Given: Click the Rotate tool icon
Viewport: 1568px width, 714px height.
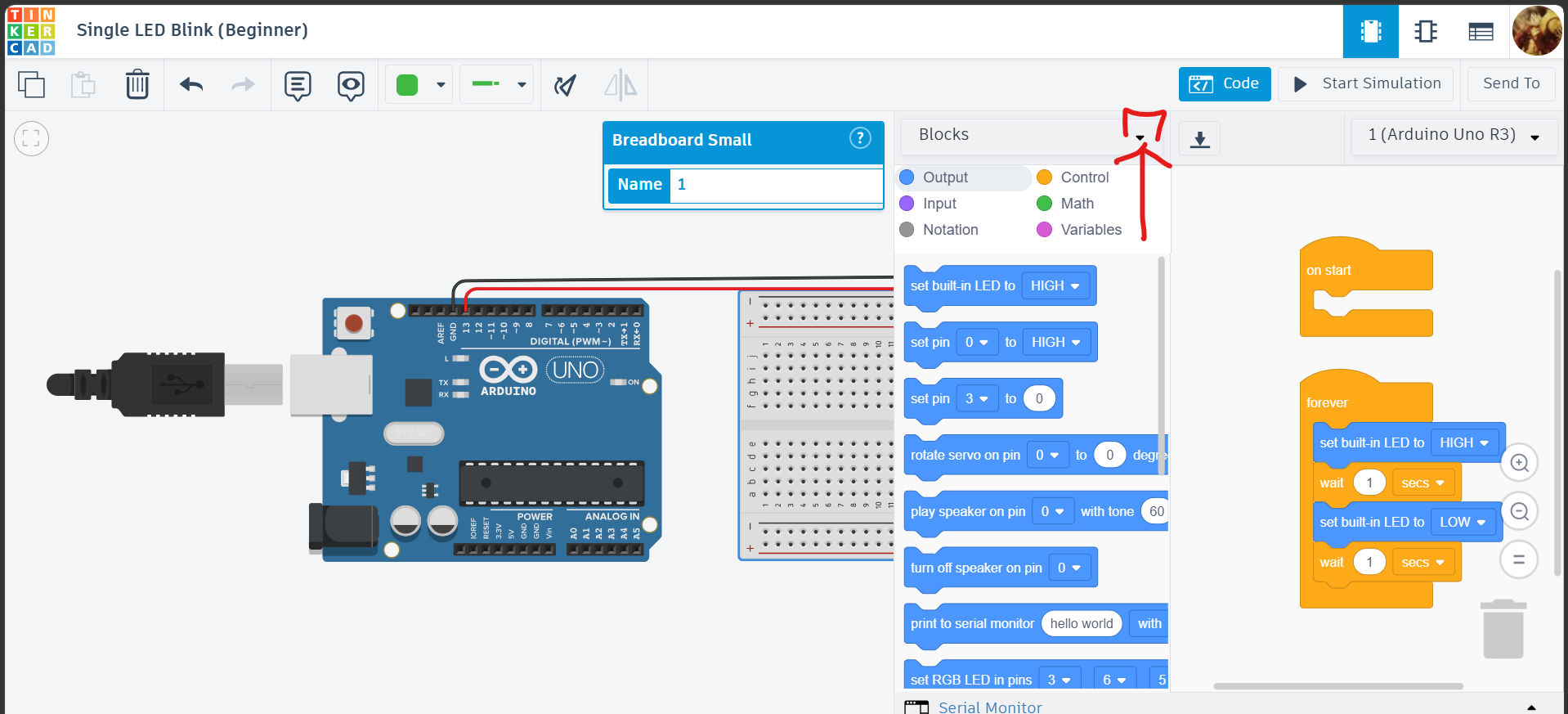Looking at the screenshot, I should (565, 84).
